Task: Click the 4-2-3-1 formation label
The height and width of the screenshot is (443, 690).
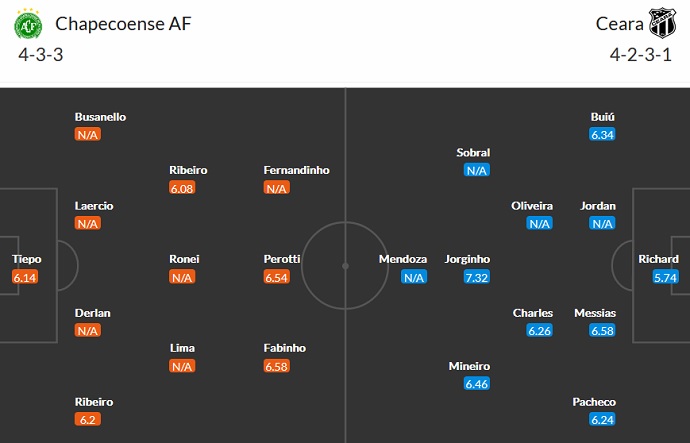Action: point(641,54)
